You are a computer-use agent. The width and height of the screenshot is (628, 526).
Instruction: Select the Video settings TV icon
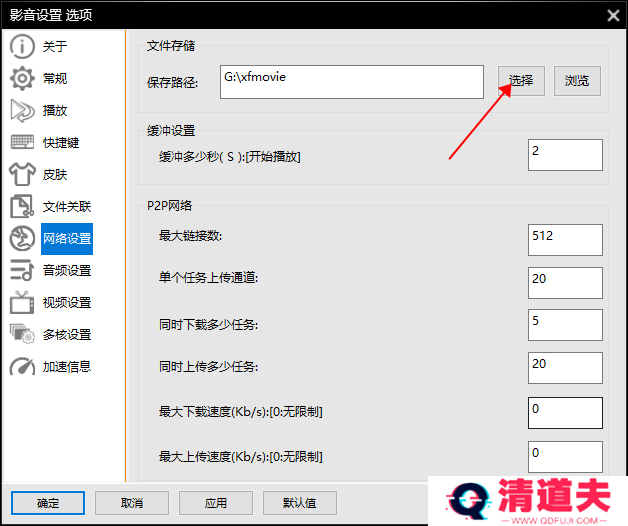(x=22, y=303)
